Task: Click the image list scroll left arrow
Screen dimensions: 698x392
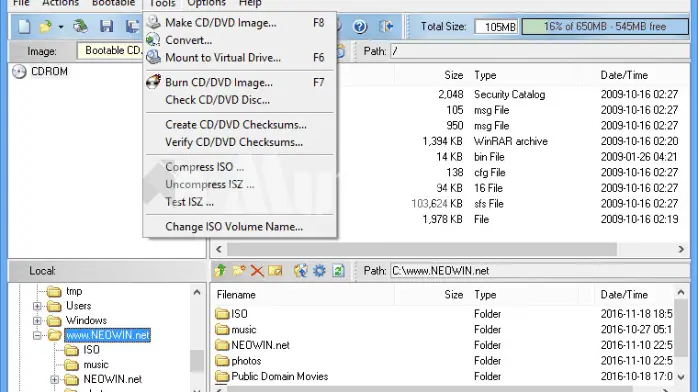Action: click(x=219, y=249)
